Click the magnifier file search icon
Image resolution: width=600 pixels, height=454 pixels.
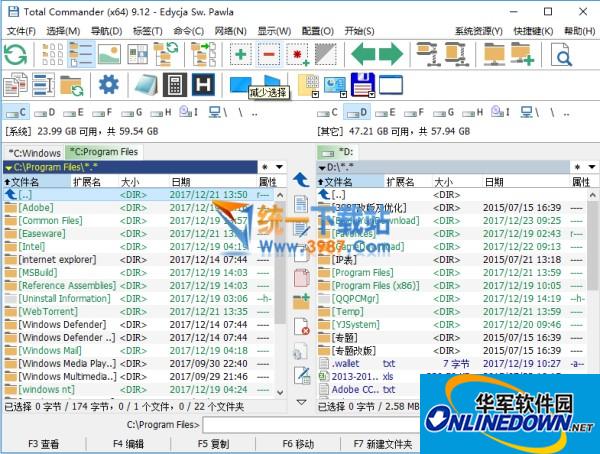click(x=562, y=55)
